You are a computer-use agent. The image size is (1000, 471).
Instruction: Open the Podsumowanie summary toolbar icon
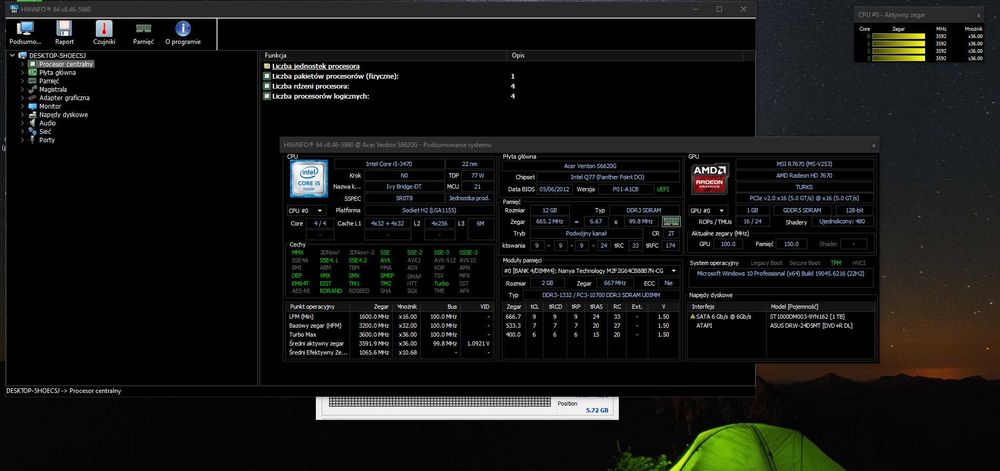pos(26,28)
